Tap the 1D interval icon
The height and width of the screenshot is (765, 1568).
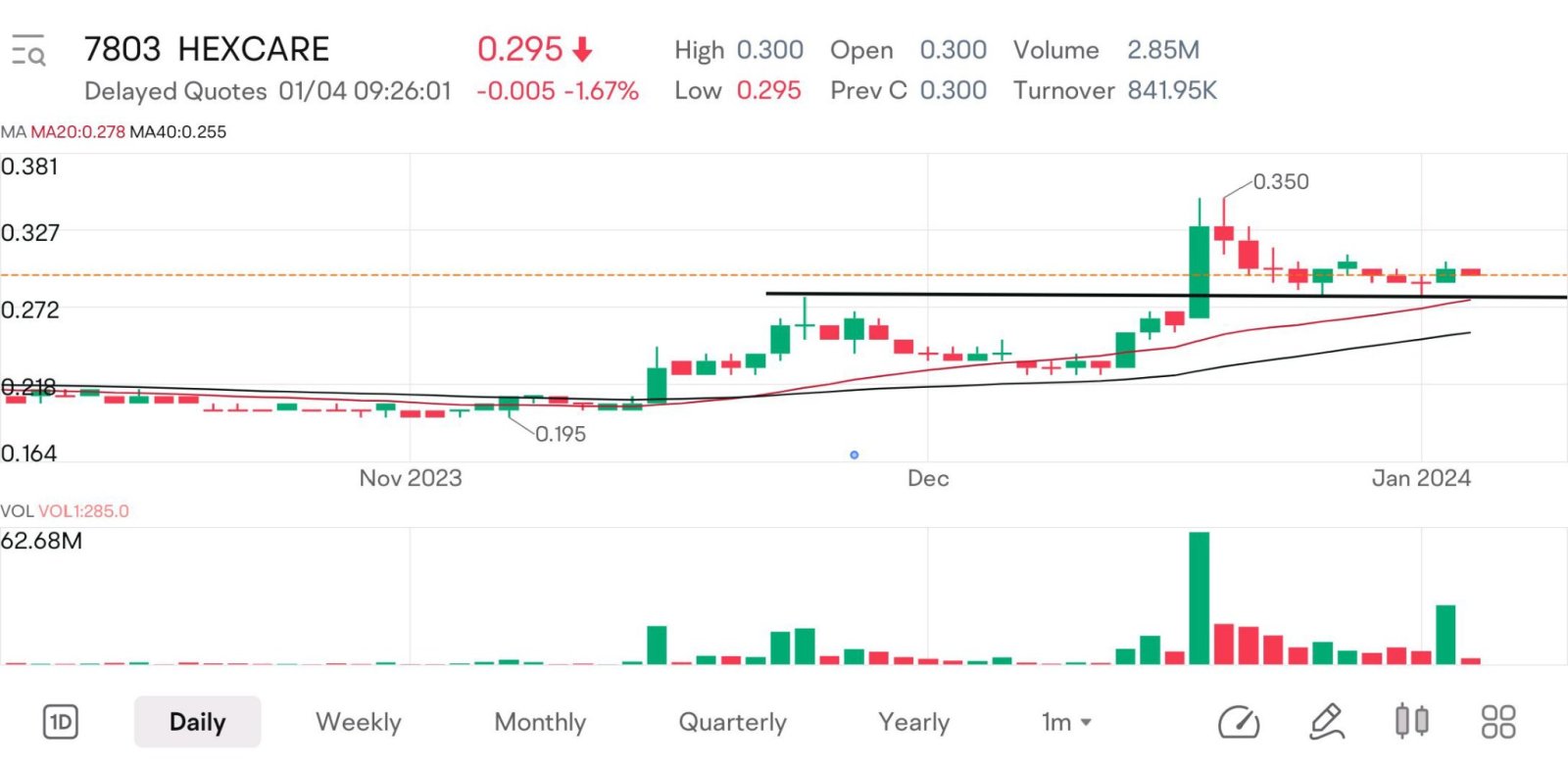pyautogui.click(x=61, y=723)
